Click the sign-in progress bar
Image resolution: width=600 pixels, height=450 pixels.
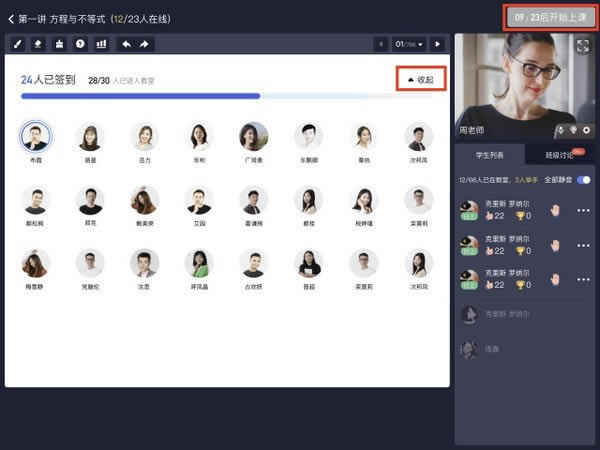pos(140,96)
